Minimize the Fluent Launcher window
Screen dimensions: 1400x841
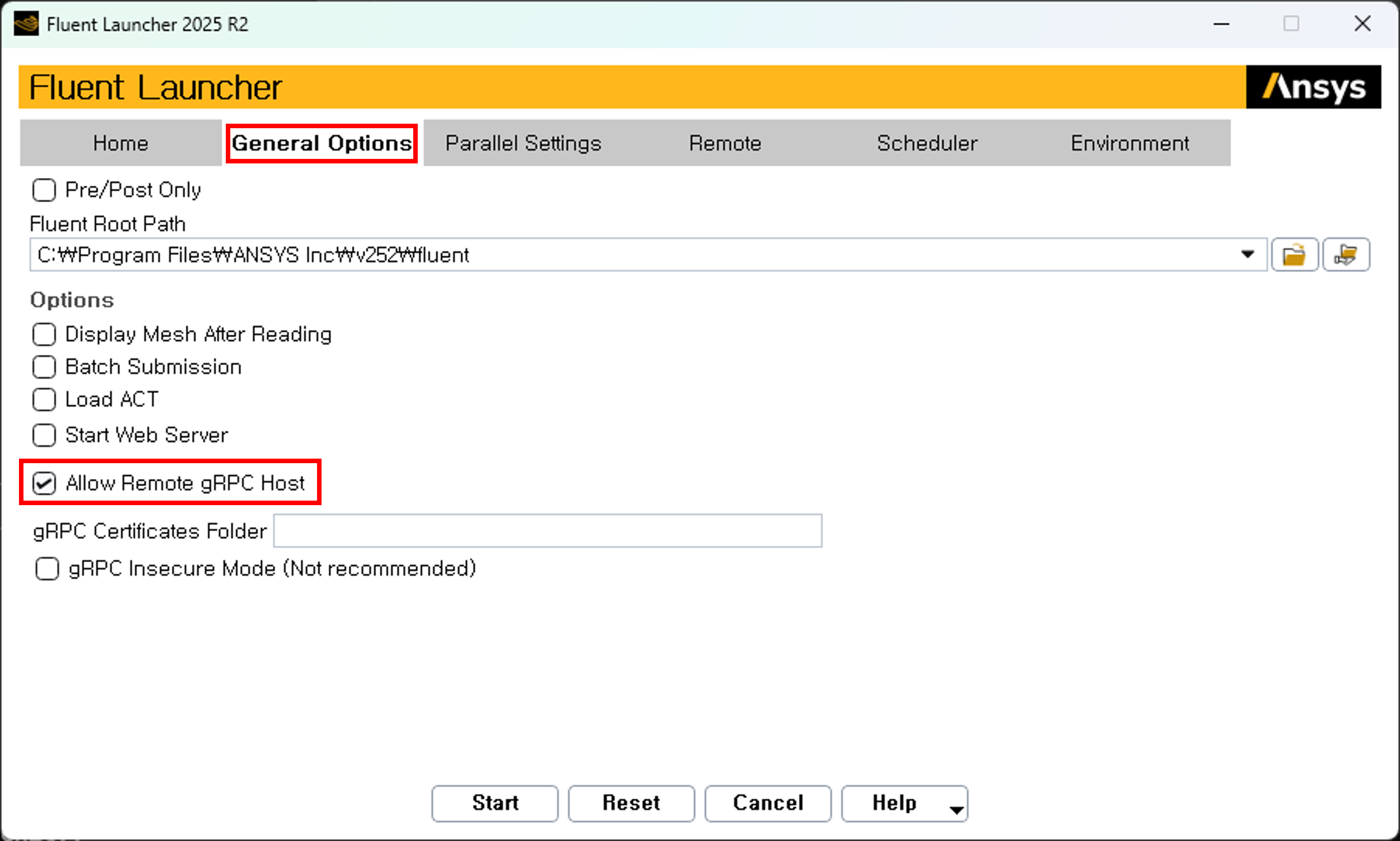[1221, 24]
